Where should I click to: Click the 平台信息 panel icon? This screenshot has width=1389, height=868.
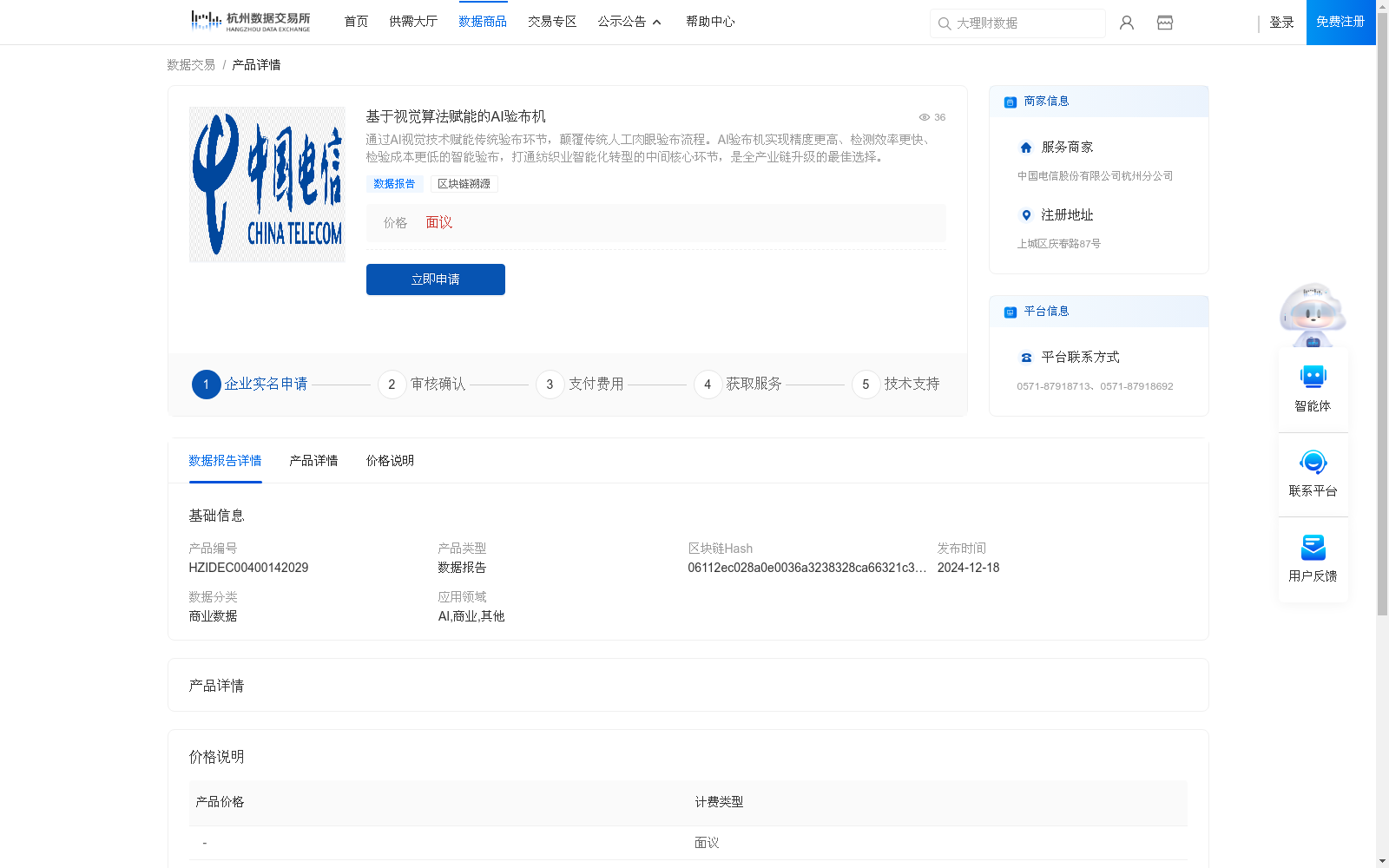point(1010,312)
